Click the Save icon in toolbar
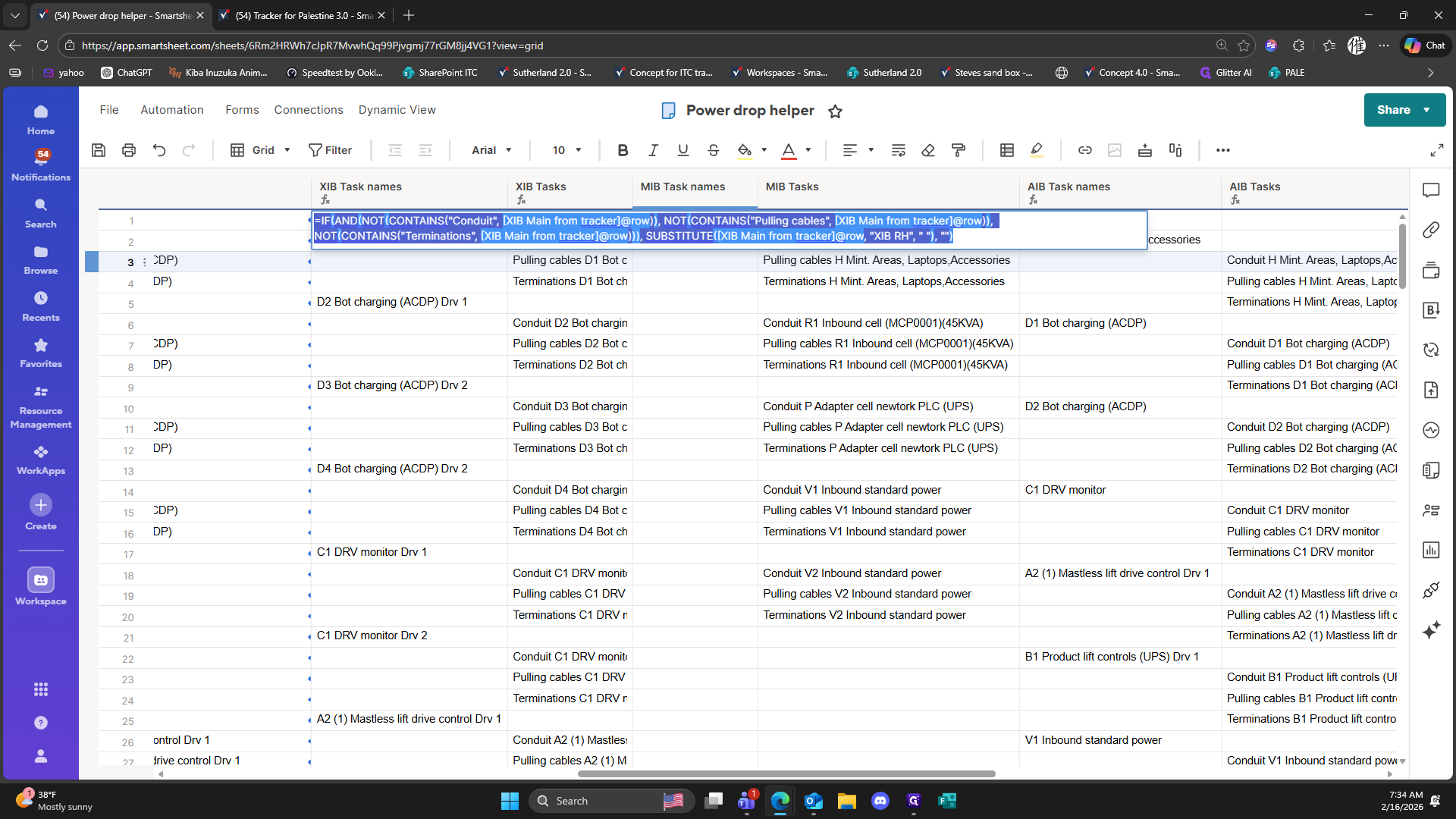Viewport: 1456px width, 819px height. coord(99,150)
